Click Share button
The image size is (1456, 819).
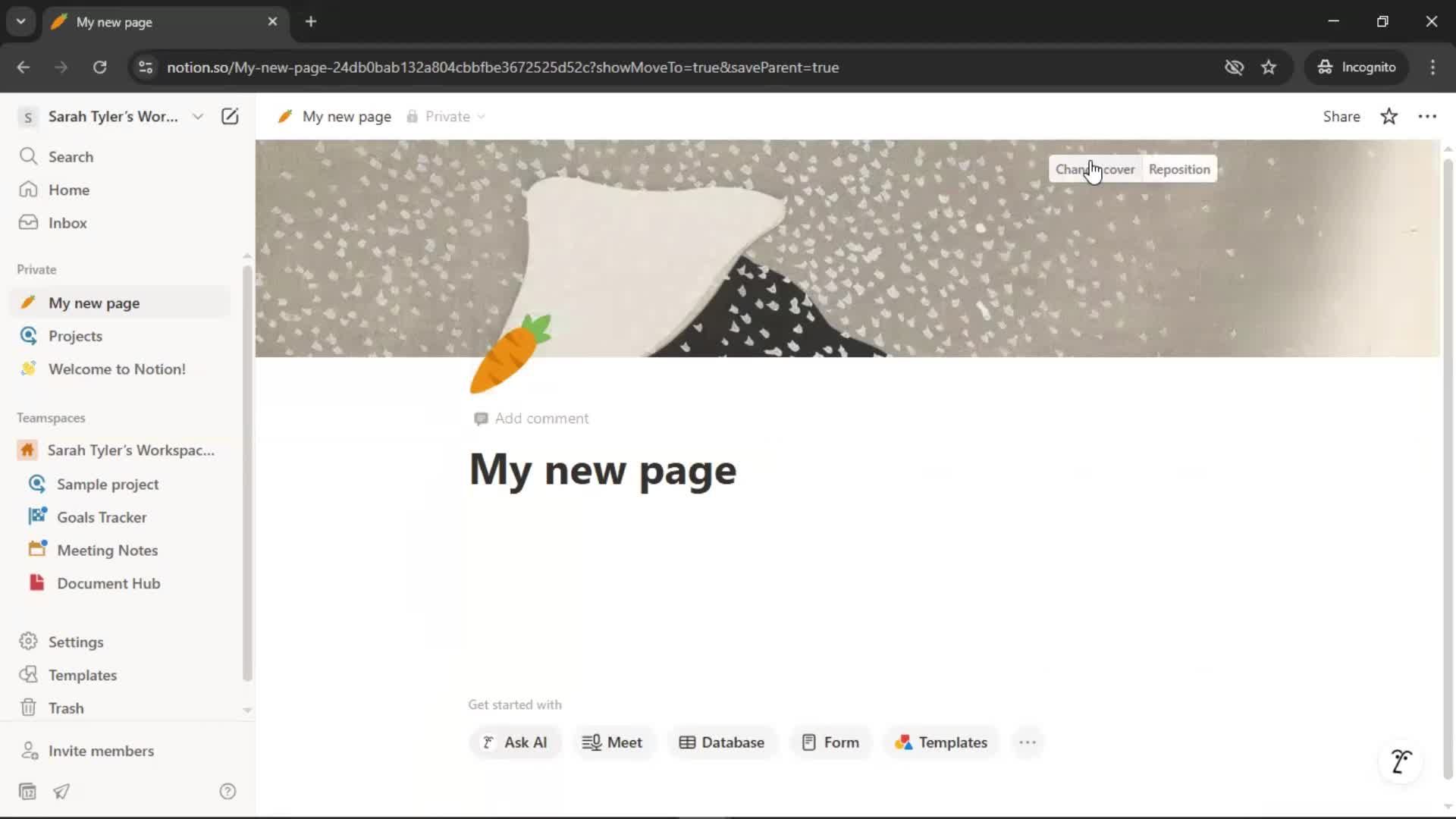tap(1341, 117)
